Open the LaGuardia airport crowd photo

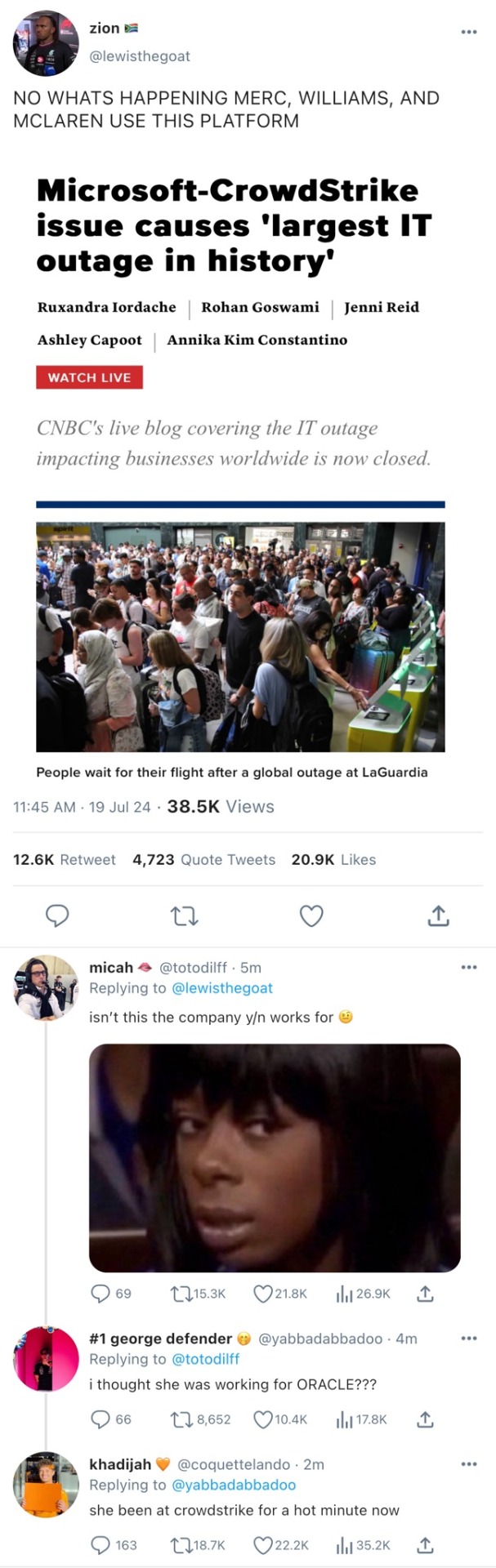click(x=240, y=636)
